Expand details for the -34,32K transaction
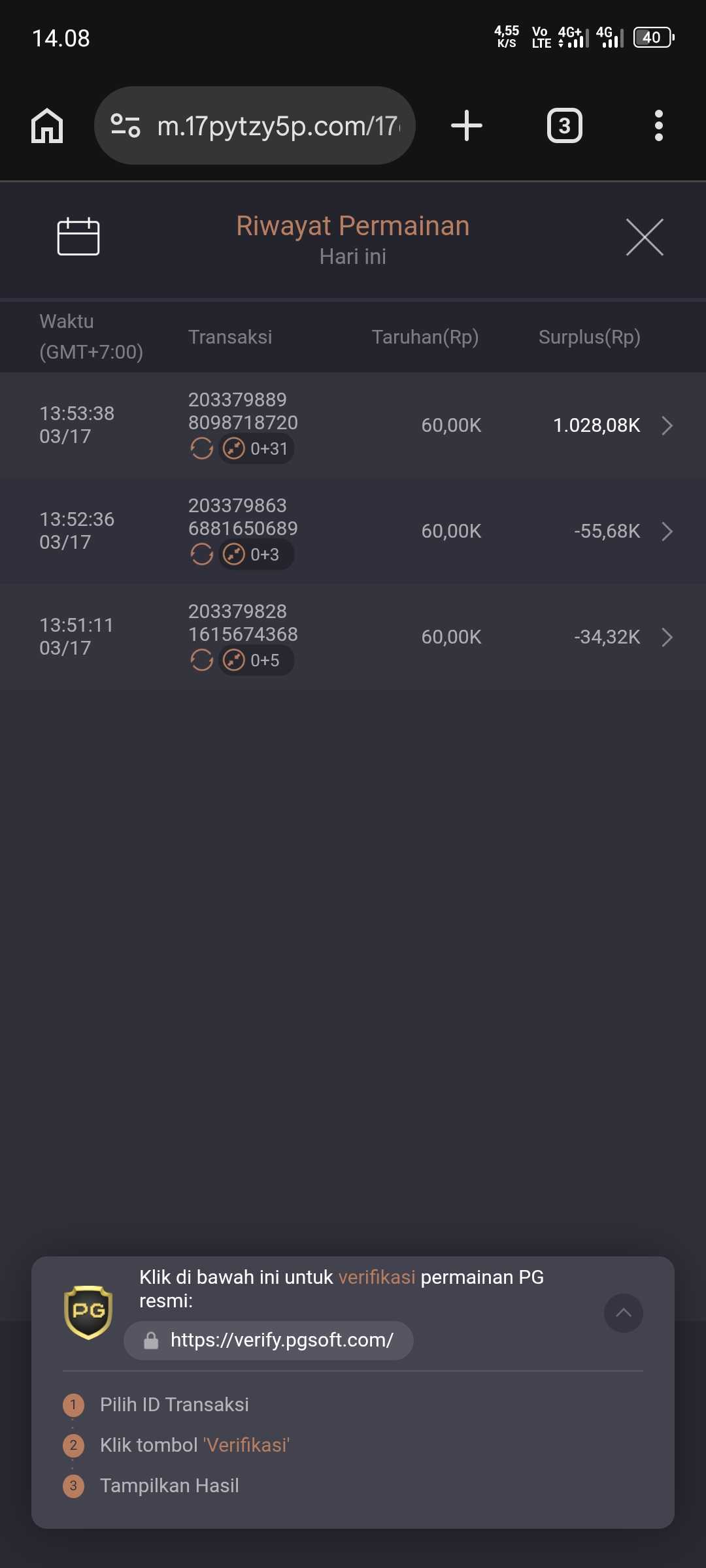The width and height of the screenshot is (706, 1568). coord(667,638)
